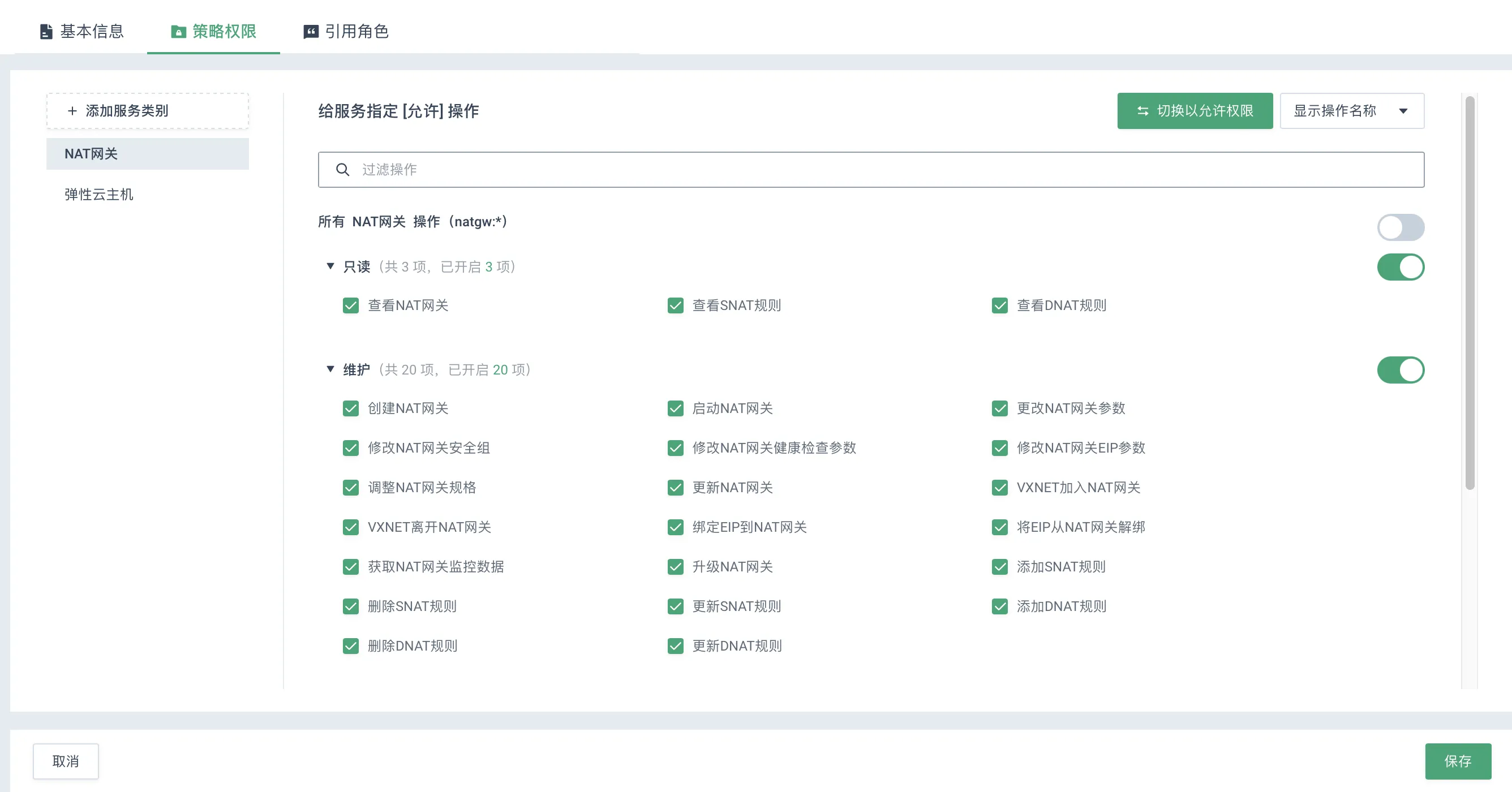Image resolution: width=1512 pixels, height=792 pixels.
Task: Click the document icon beside 基本信息
Action: coord(46,32)
